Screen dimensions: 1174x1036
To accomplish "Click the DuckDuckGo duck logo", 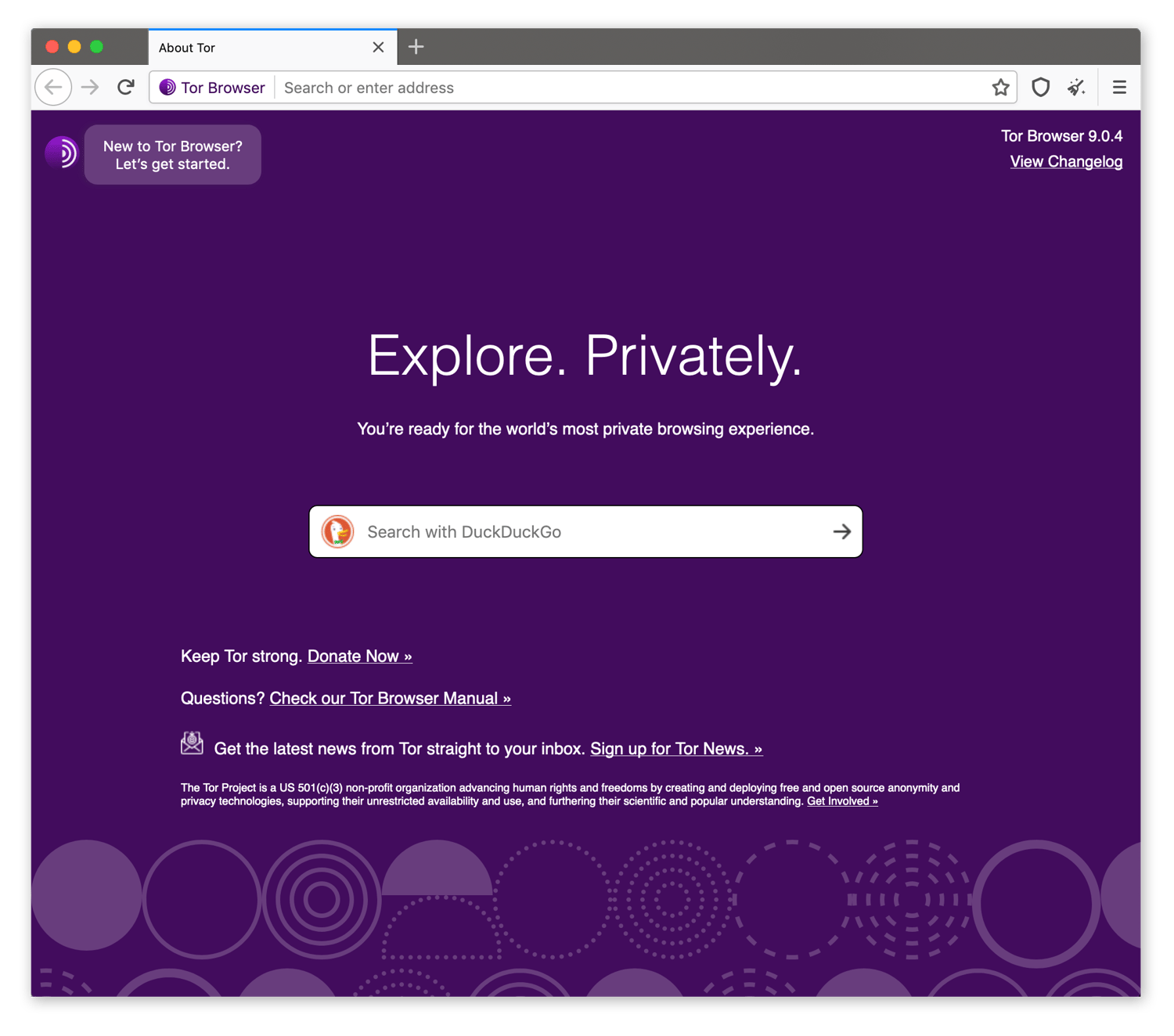I will click(338, 532).
